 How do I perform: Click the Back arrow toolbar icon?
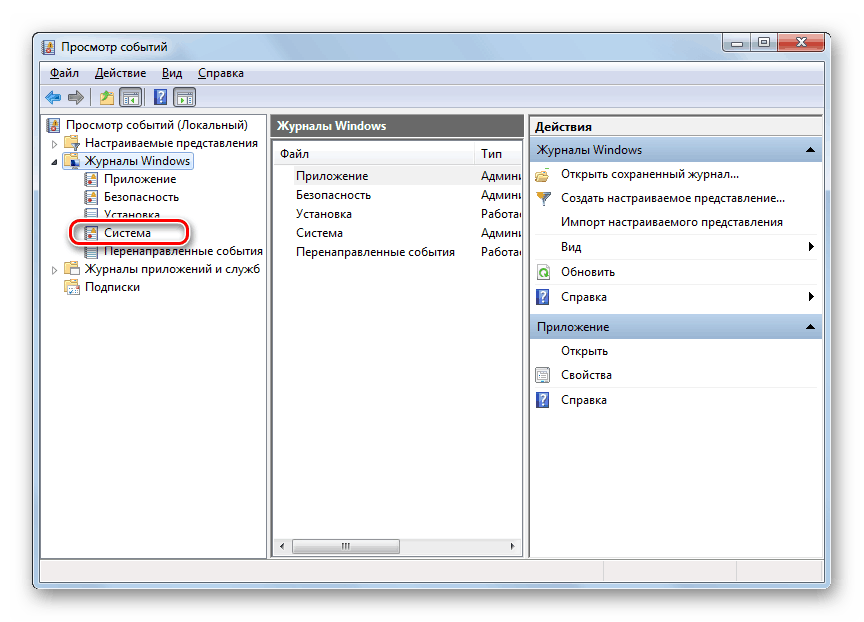[x=53, y=98]
